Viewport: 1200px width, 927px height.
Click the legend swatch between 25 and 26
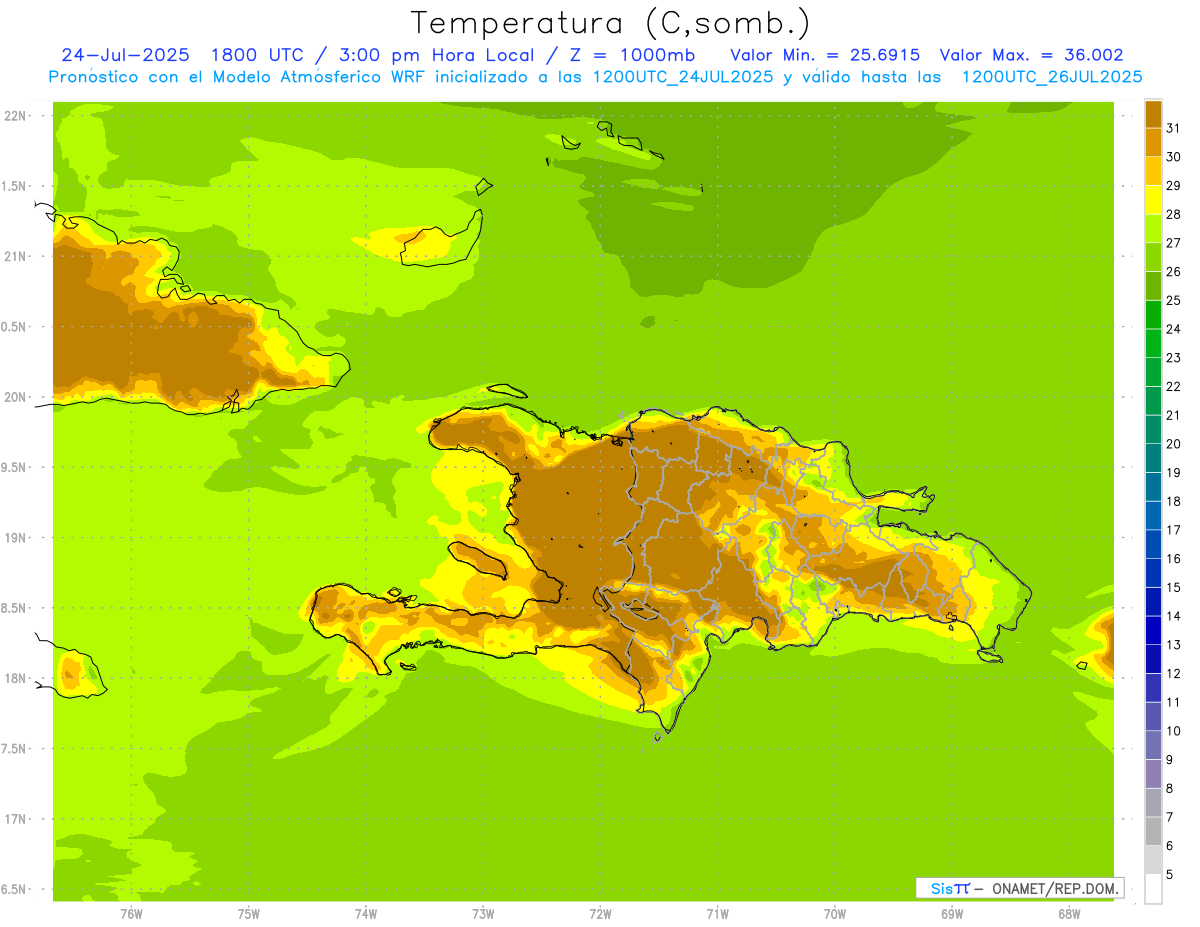[x=1153, y=286]
